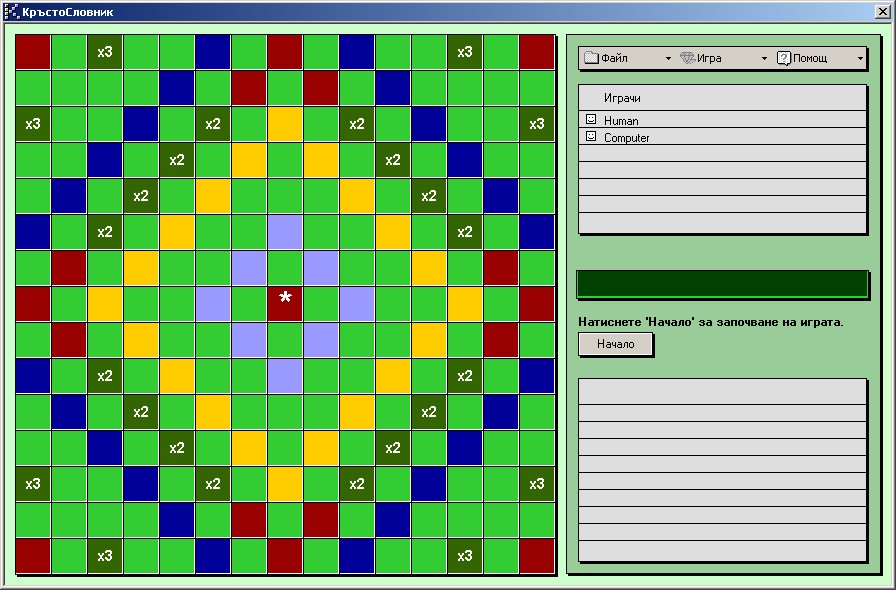The image size is (896, 590).
Task: Click the lavender cell at the bottom tip of the inner diamond
Action: pyautogui.click(x=285, y=376)
